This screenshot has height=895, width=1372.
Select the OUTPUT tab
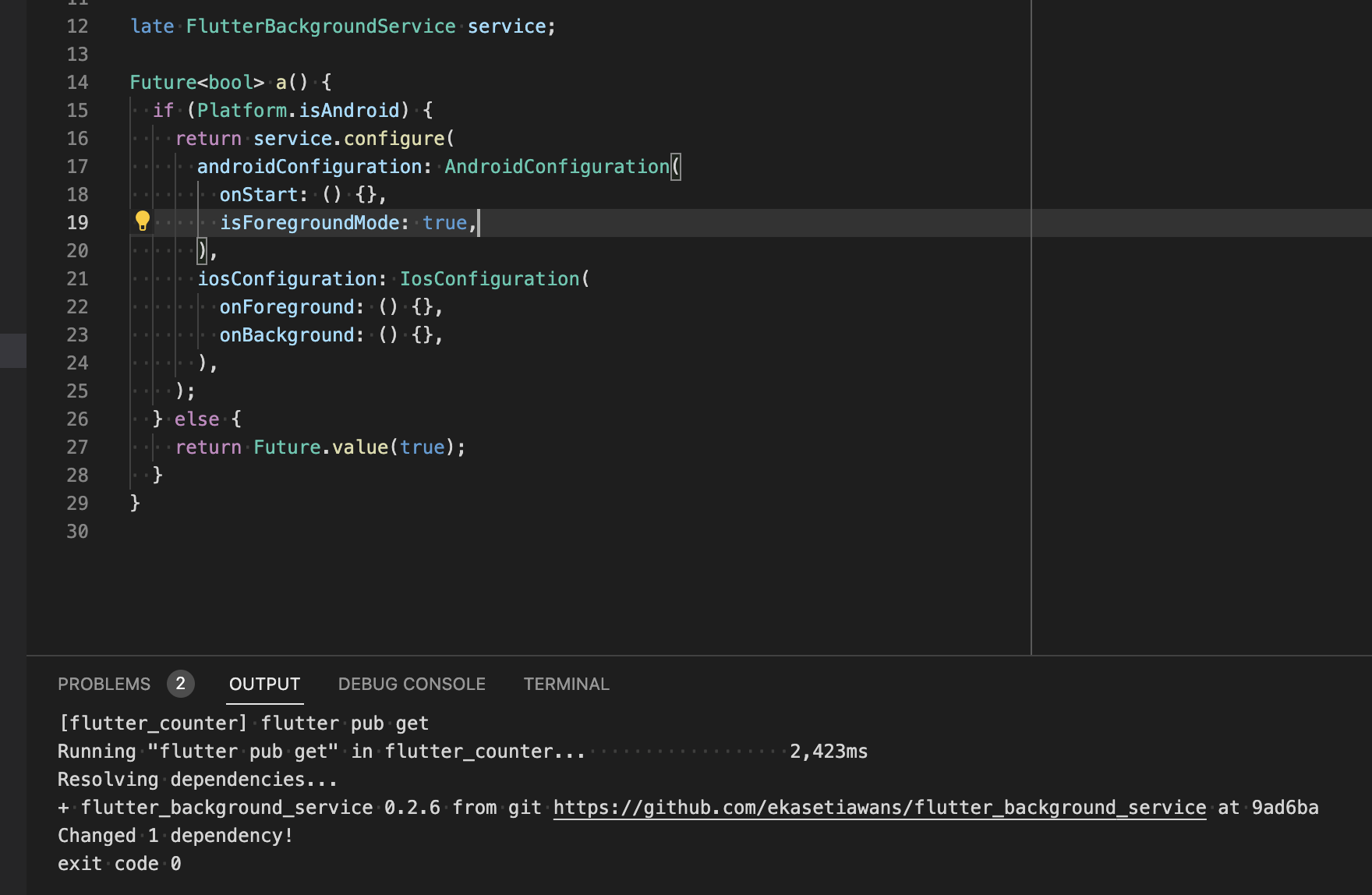click(264, 684)
